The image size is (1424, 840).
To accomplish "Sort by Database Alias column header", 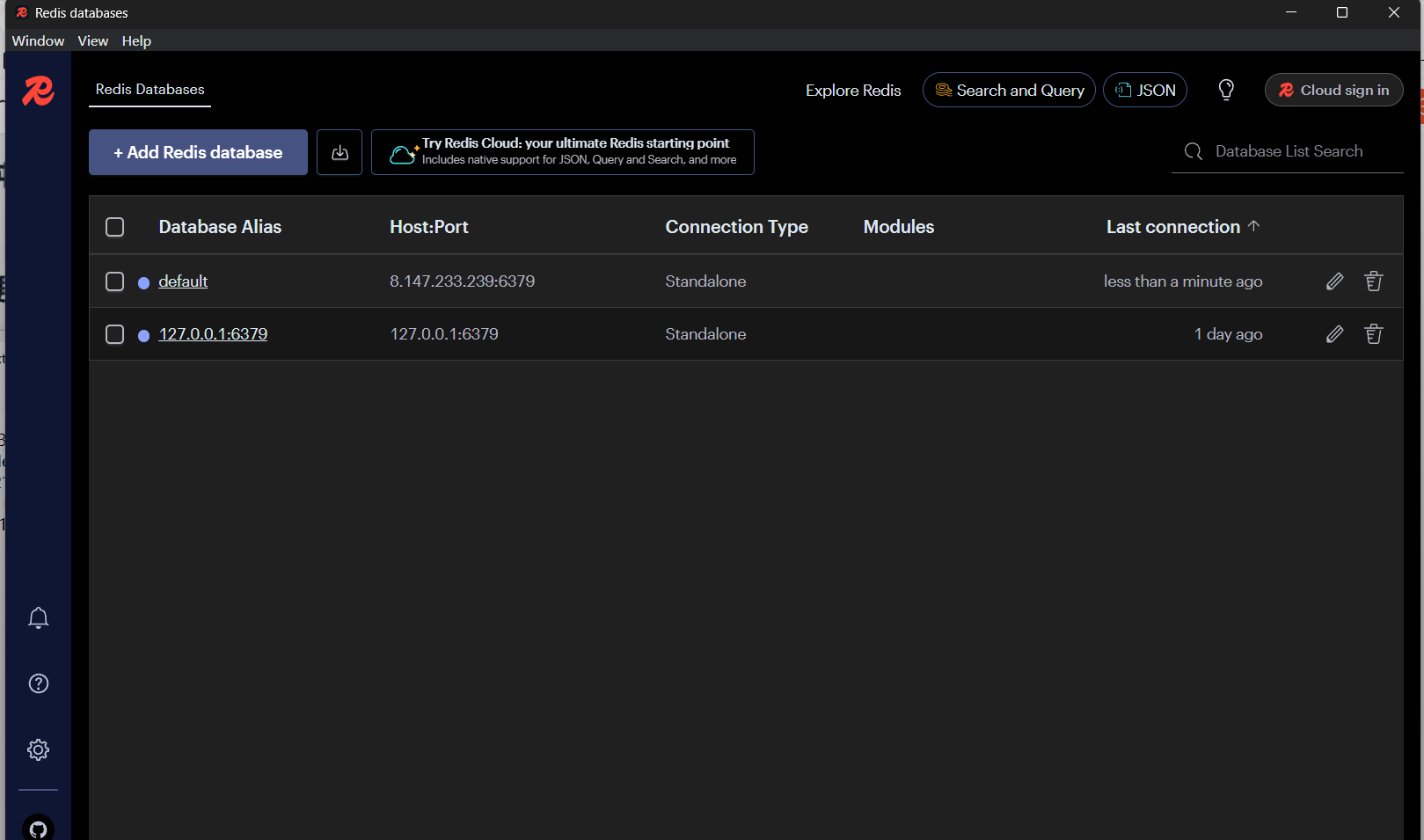I will click(220, 227).
